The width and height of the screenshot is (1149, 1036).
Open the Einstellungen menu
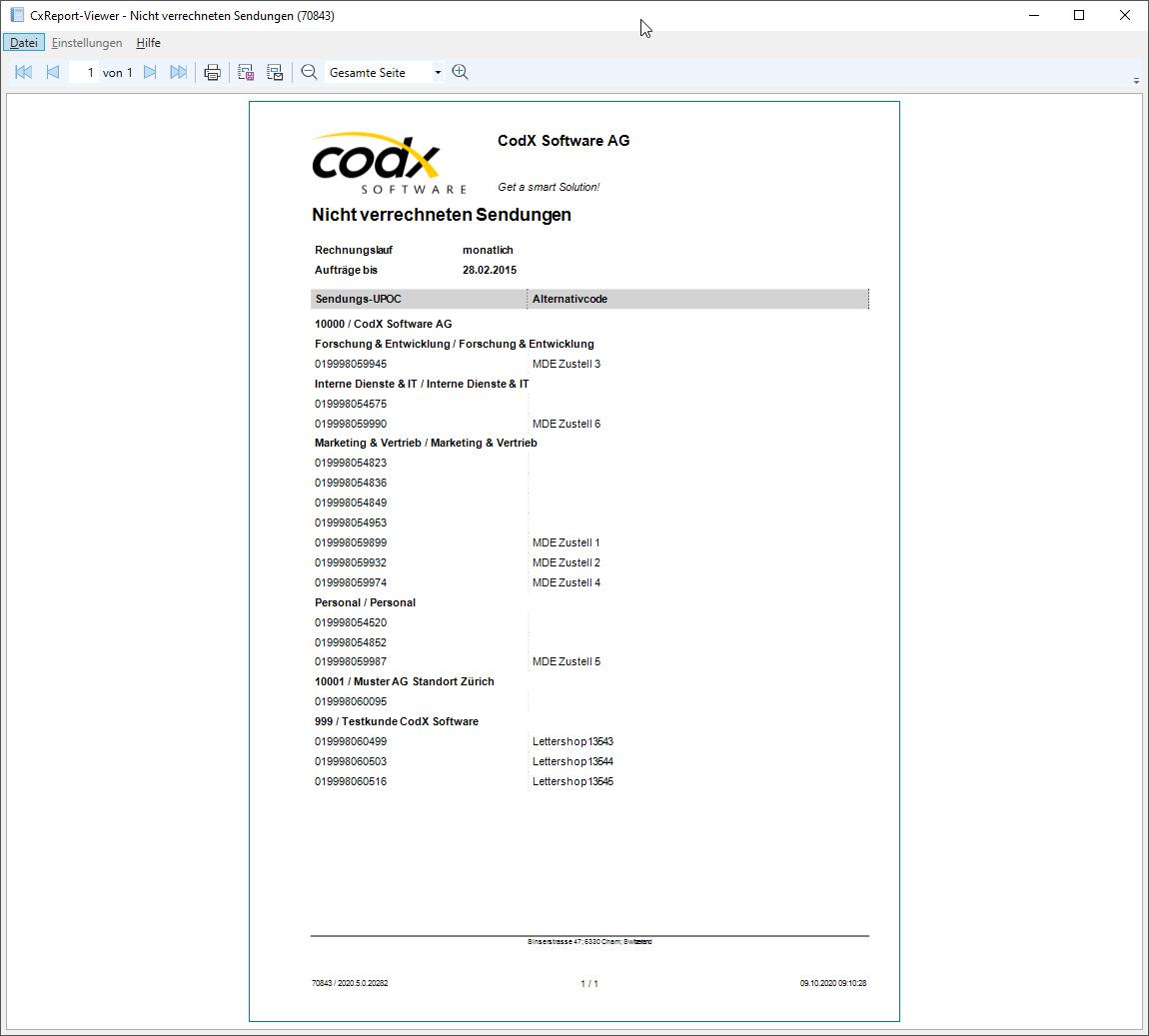[x=87, y=43]
